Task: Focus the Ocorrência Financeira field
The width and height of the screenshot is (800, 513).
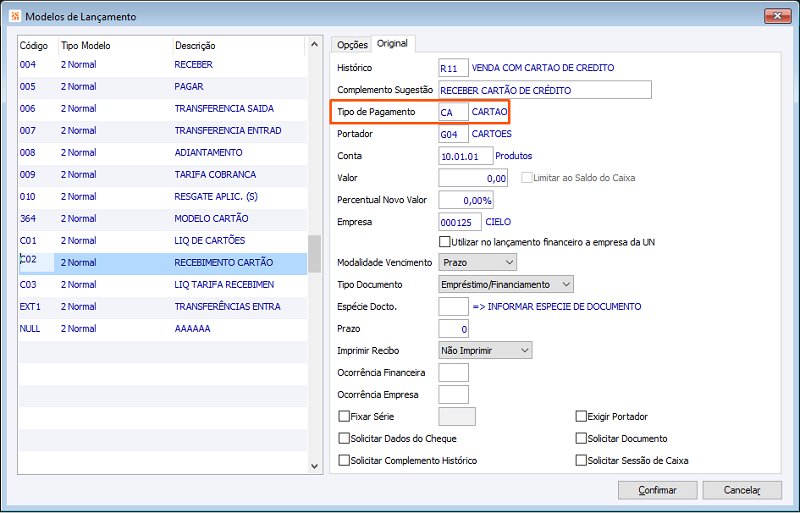Action: [x=454, y=373]
